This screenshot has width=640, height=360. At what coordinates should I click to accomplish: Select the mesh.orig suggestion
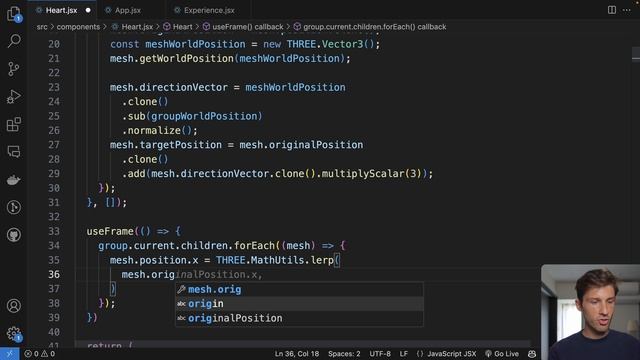(x=299, y=289)
